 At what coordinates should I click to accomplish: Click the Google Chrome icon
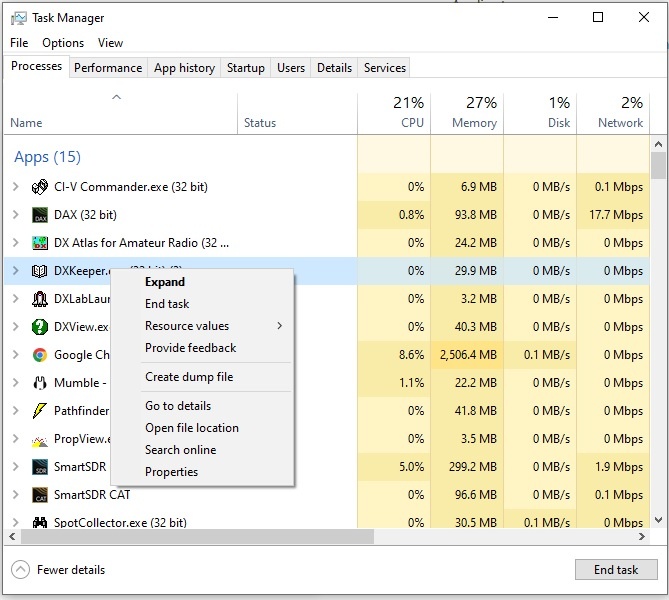coord(40,355)
